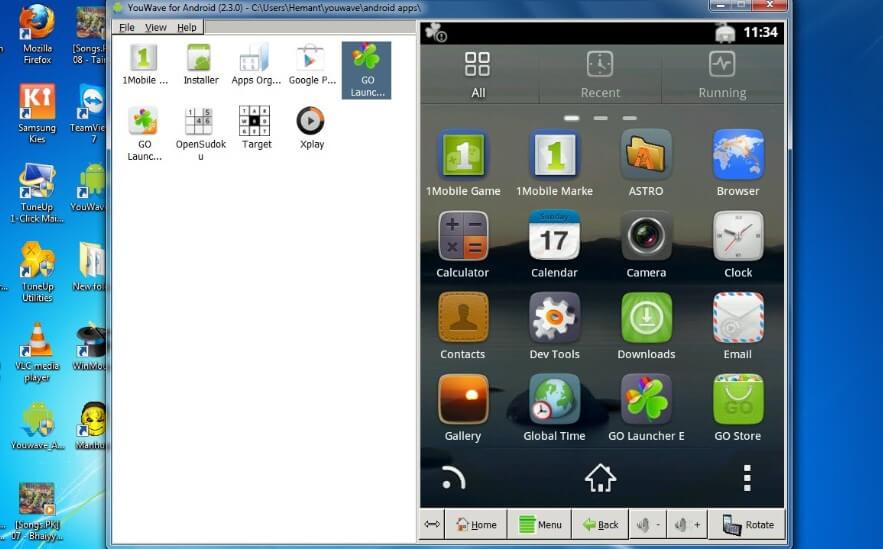Switch to the All apps tab

pos(478,74)
